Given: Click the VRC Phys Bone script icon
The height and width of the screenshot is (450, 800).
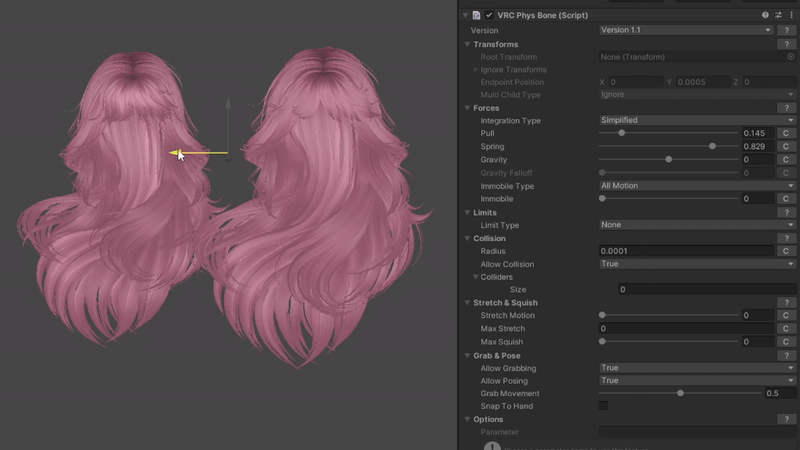Looking at the screenshot, I should click(477, 15).
